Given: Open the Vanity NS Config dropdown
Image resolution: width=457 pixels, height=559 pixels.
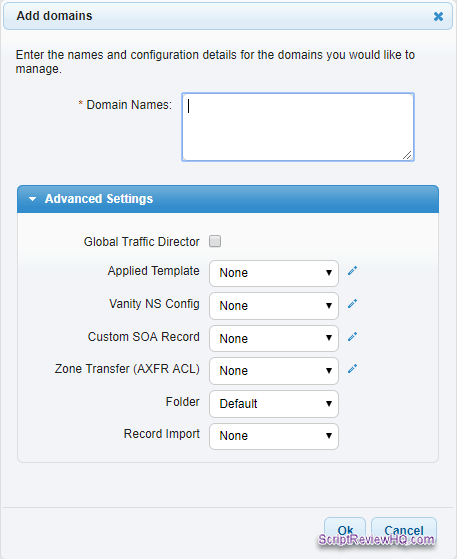Looking at the screenshot, I should point(274,306).
